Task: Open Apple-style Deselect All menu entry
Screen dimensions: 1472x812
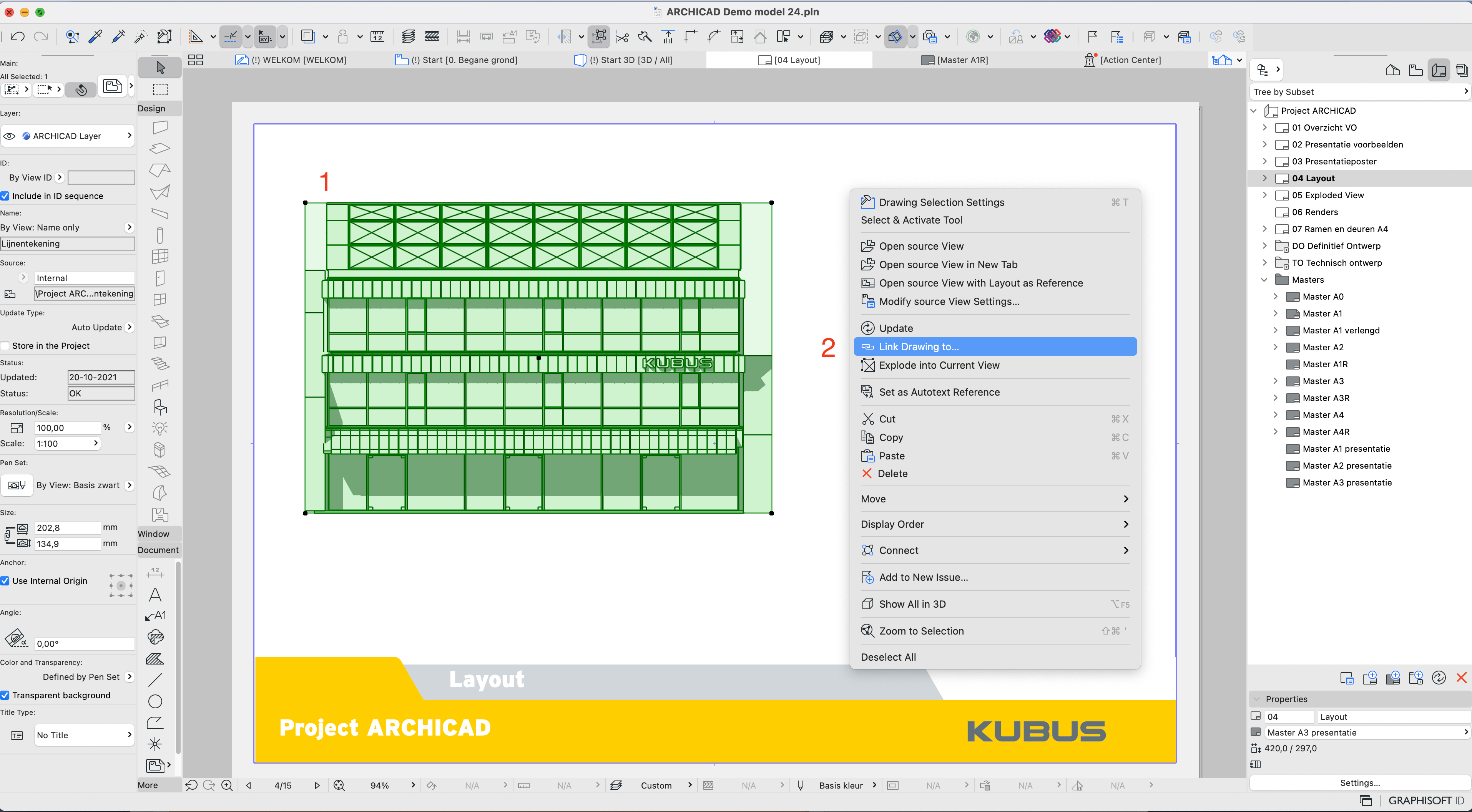Action: [x=994, y=657]
